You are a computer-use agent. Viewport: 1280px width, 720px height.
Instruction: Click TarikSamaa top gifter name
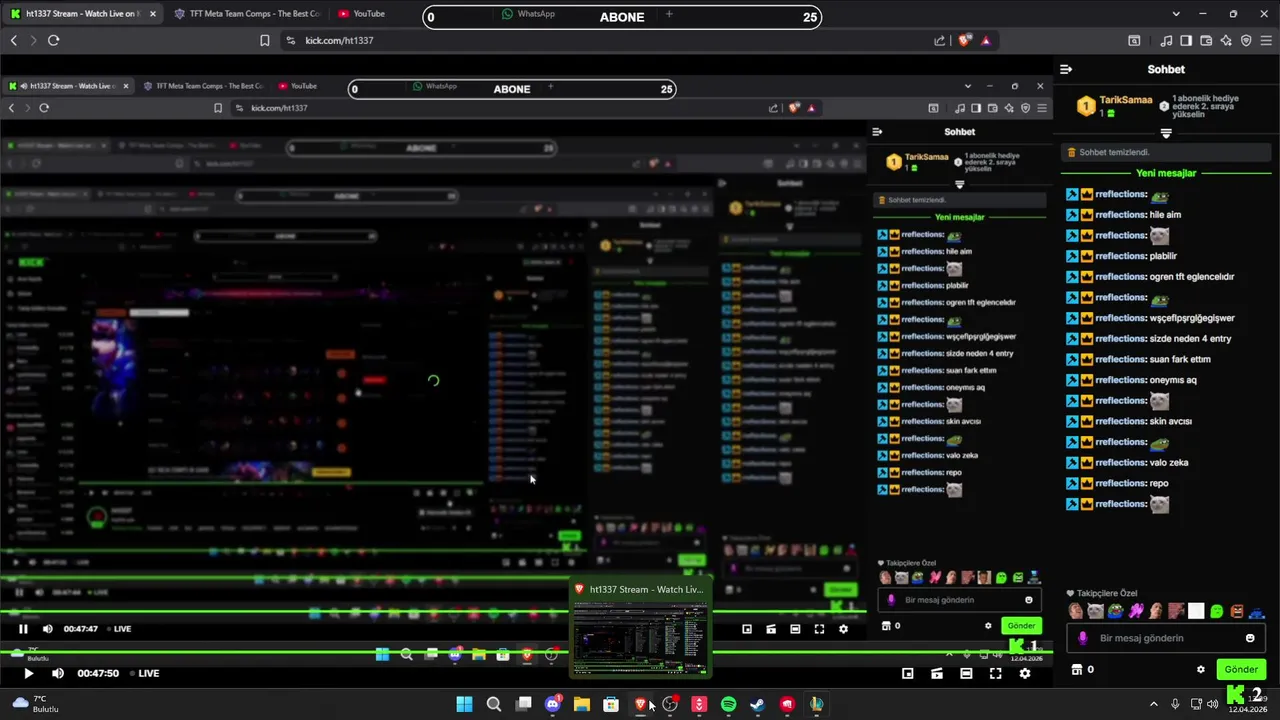pyautogui.click(x=1126, y=101)
